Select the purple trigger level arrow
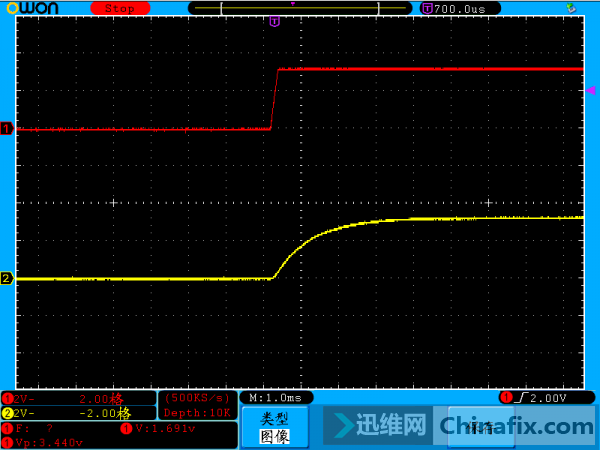The height and width of the screenshot is (450, 600). [x=590, y=90]
